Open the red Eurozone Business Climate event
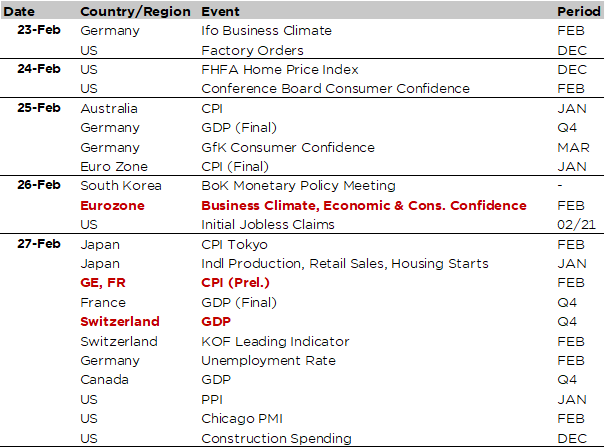Image resolution: width=605 pixels, height=448 pixels. coord(363,205)
